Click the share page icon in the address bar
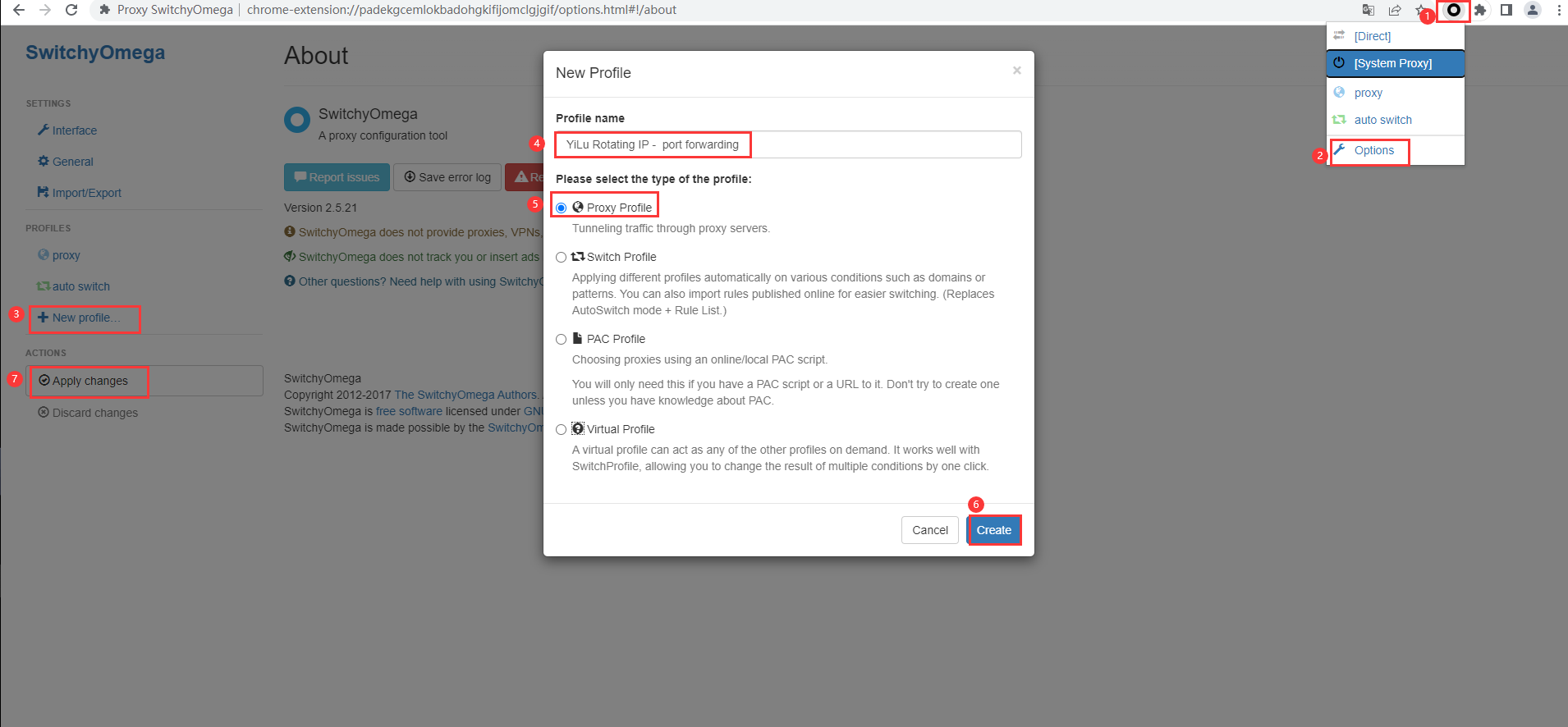 1395,10
